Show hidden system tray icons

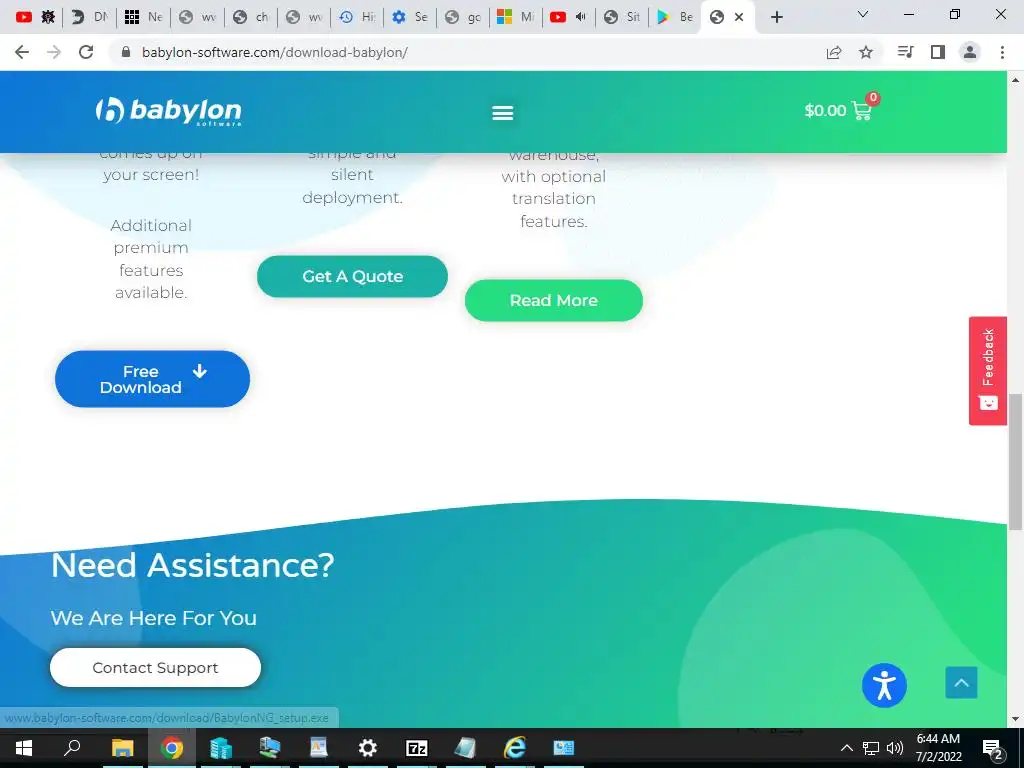tap(846, 748)
